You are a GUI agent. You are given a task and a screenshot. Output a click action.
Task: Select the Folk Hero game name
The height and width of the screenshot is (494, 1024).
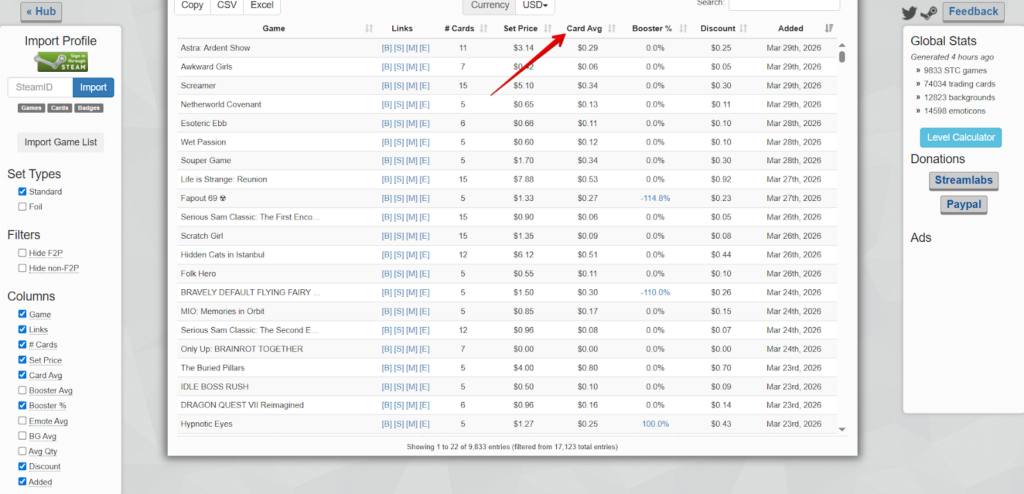click(198, 274)
